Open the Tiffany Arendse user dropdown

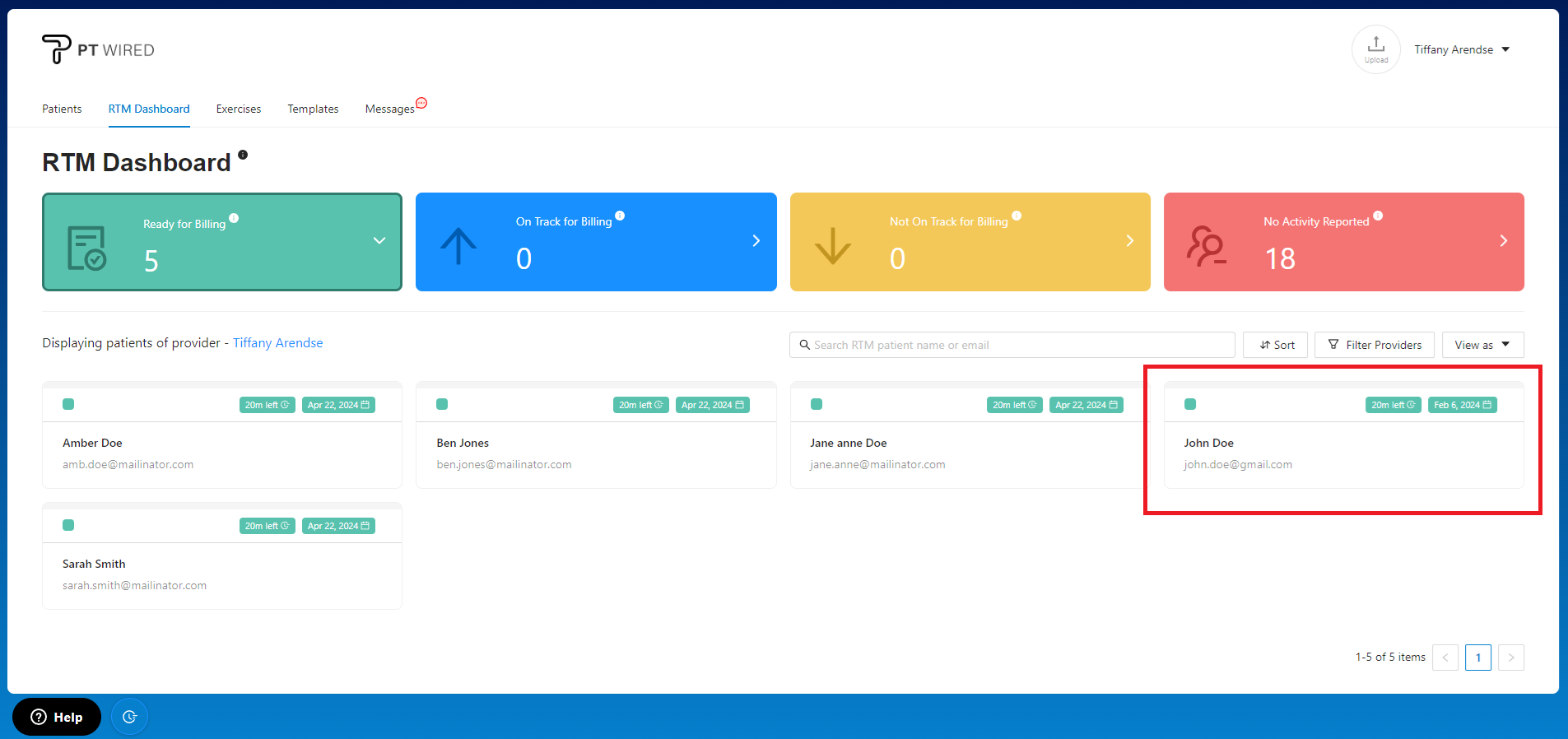coord(1462,49)
